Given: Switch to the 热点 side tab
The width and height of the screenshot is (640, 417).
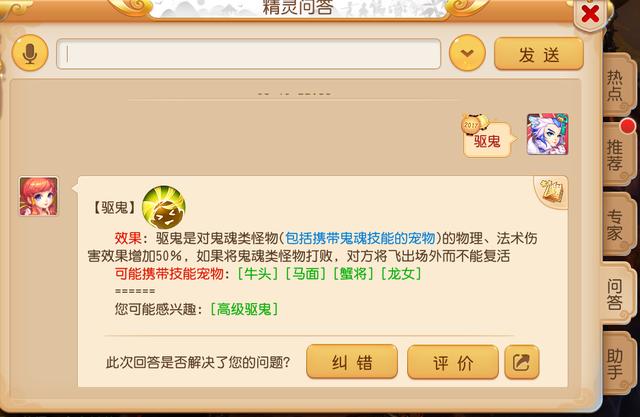Looking at the screenshot, I should [x=616, y=85].
